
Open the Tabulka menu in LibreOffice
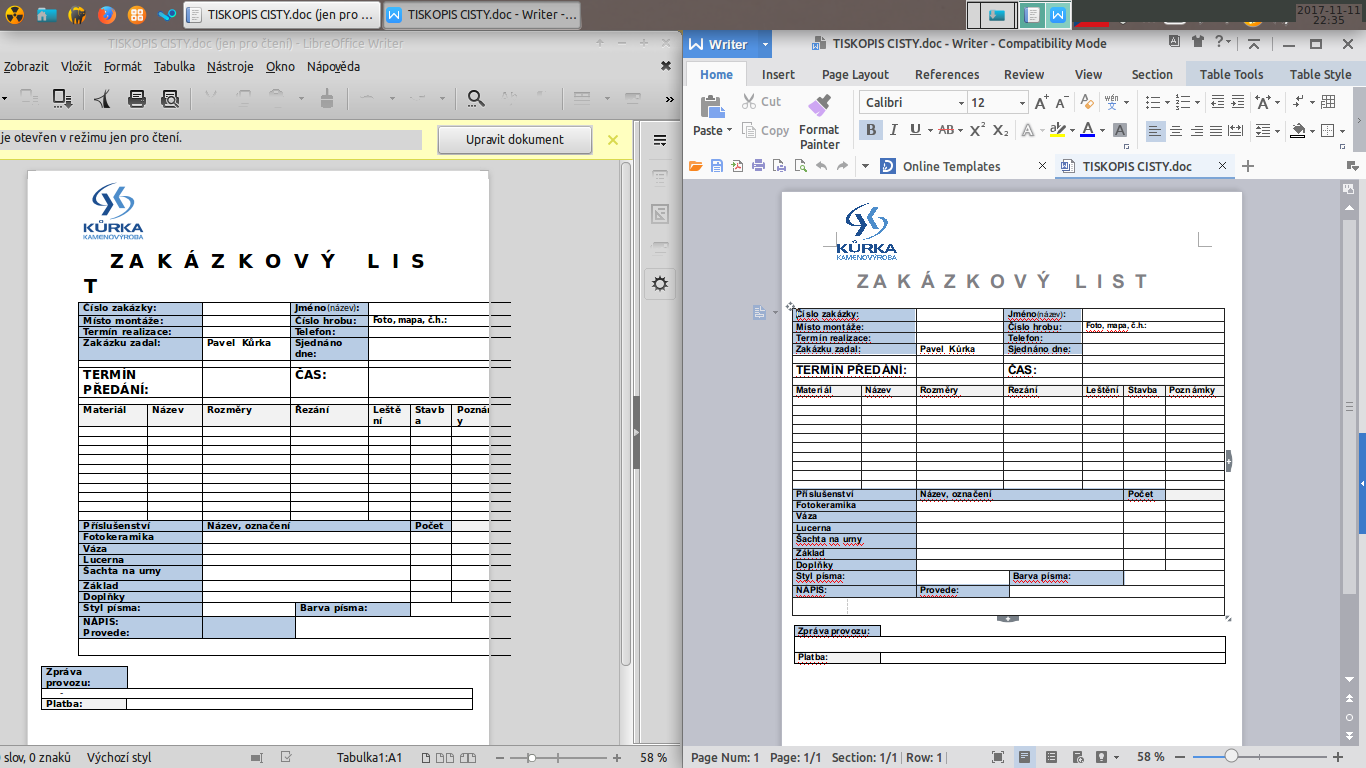174,67
